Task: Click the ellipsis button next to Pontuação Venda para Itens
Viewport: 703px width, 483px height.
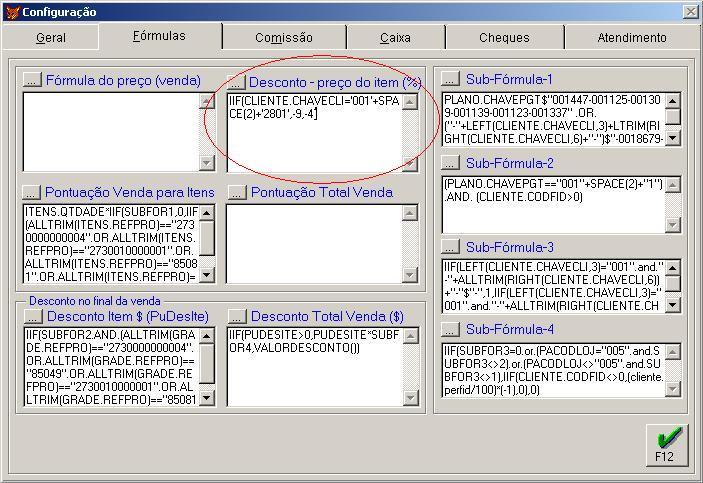Action: (31, 192)
